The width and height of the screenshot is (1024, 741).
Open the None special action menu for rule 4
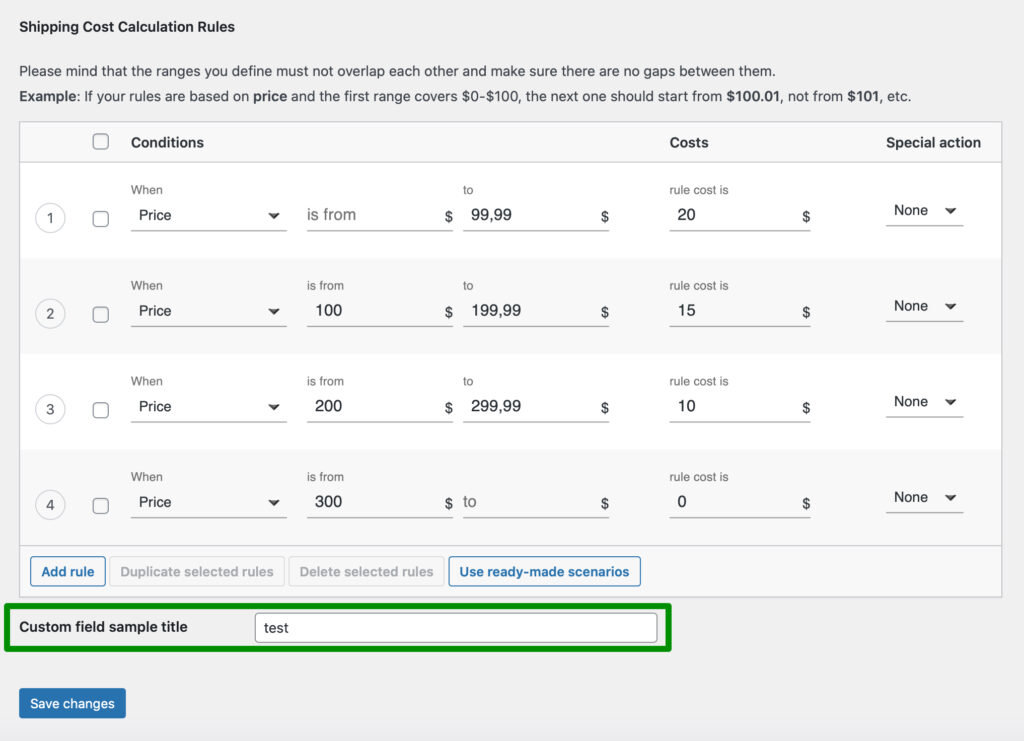pyautogui.click(x=922, y=497)
